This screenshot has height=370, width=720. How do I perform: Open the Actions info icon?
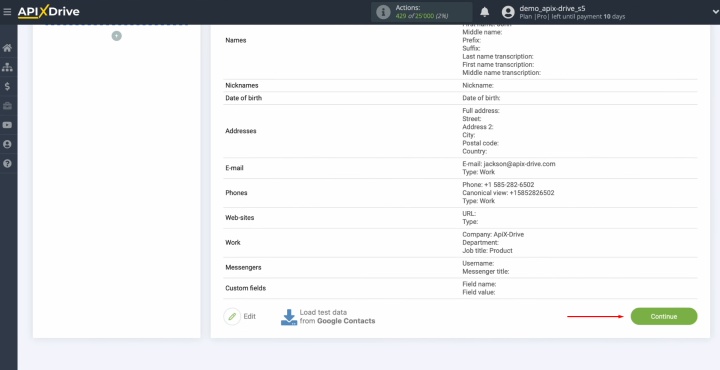pos(383,12)
